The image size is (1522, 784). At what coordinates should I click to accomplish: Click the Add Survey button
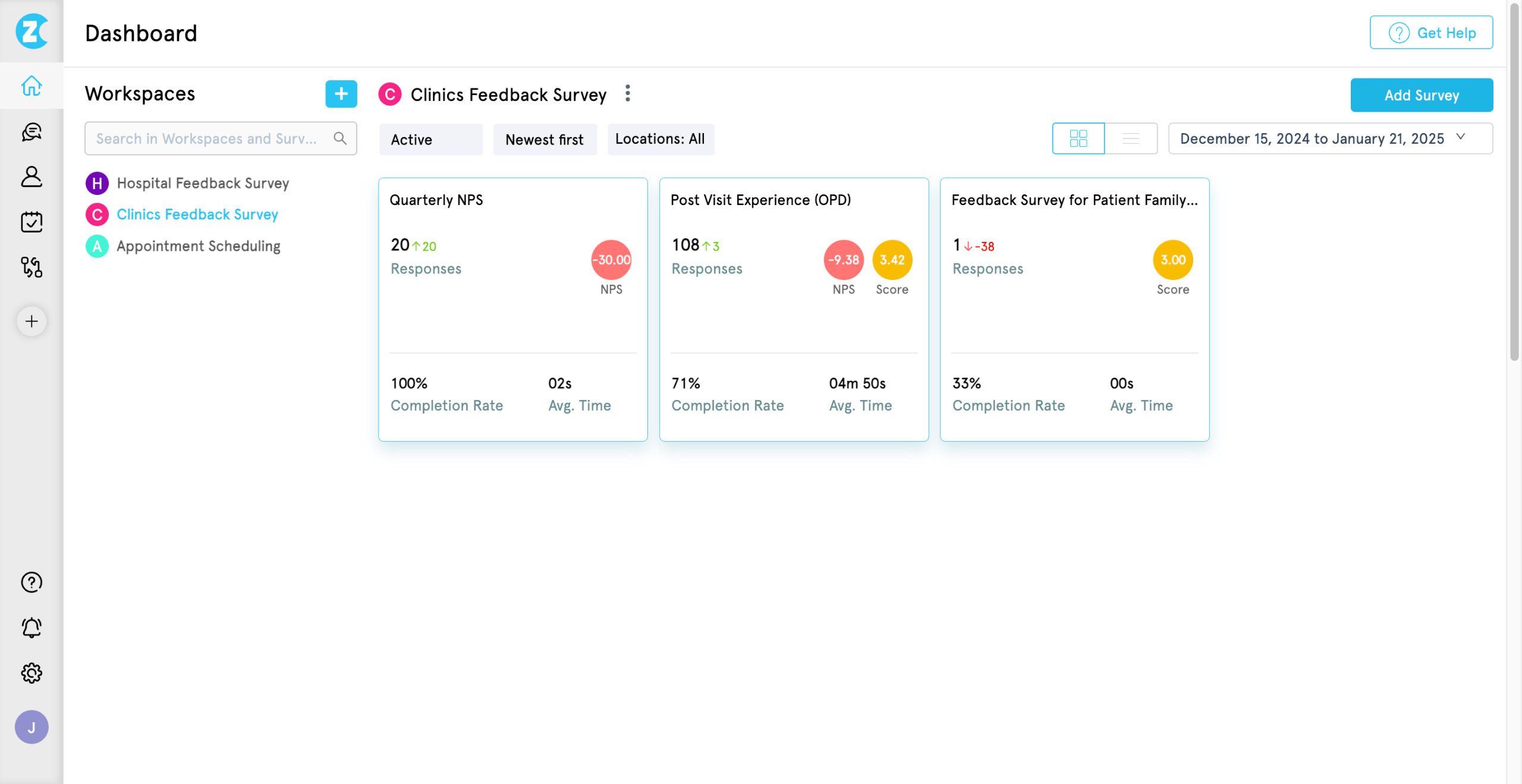[x=1421, y=95]
